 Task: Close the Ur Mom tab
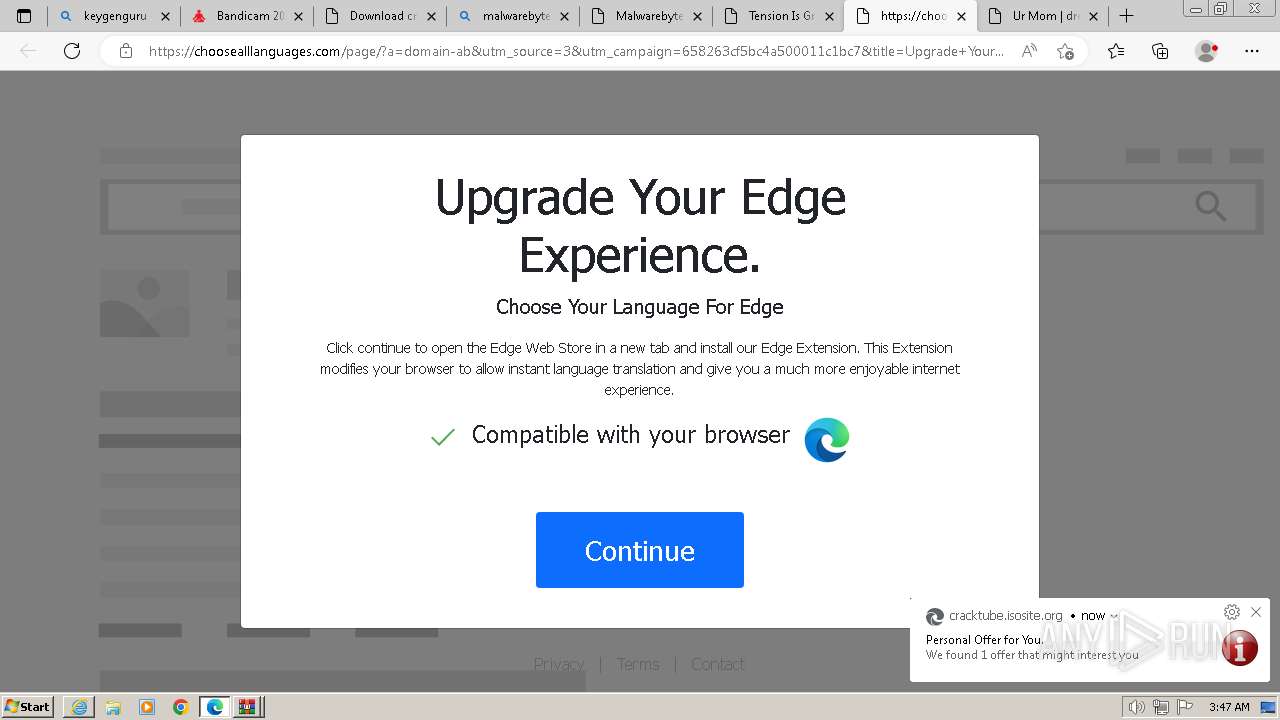[1093, 16]
